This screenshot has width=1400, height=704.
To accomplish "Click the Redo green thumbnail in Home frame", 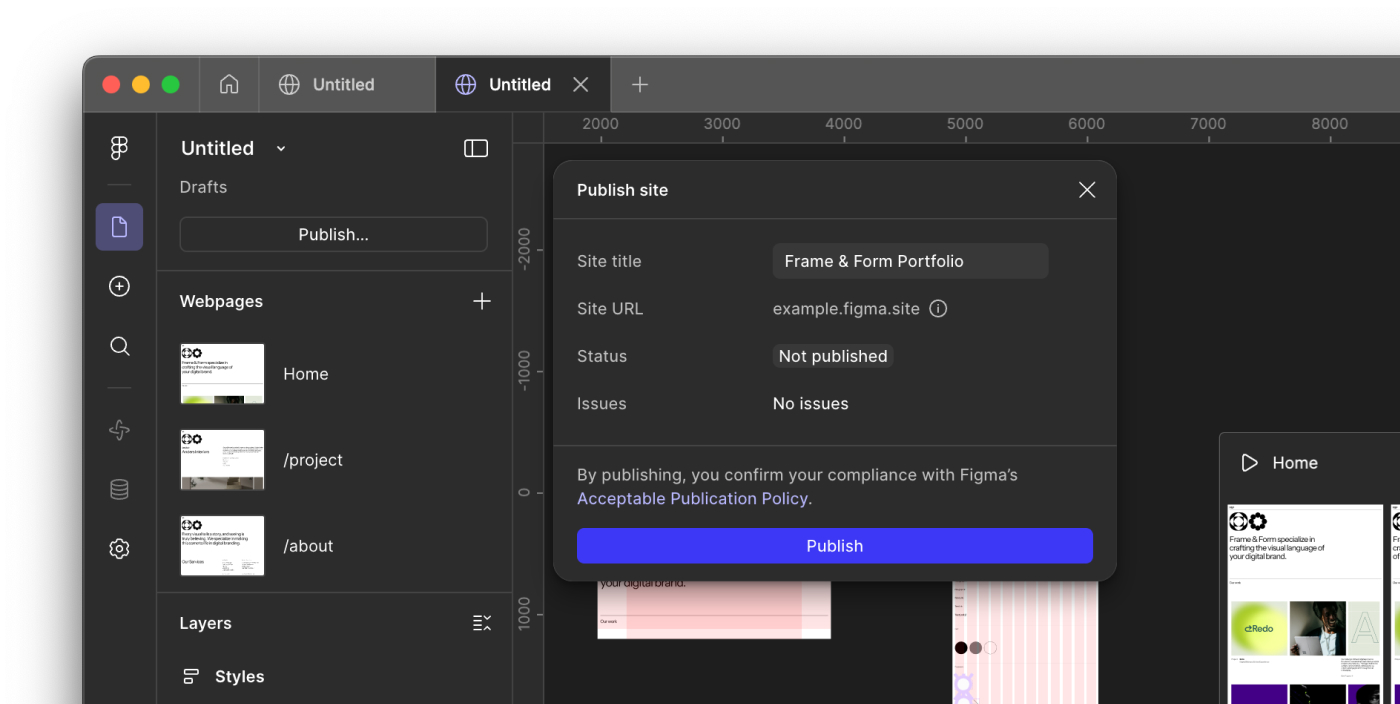I will click(x=1259, y=628).
